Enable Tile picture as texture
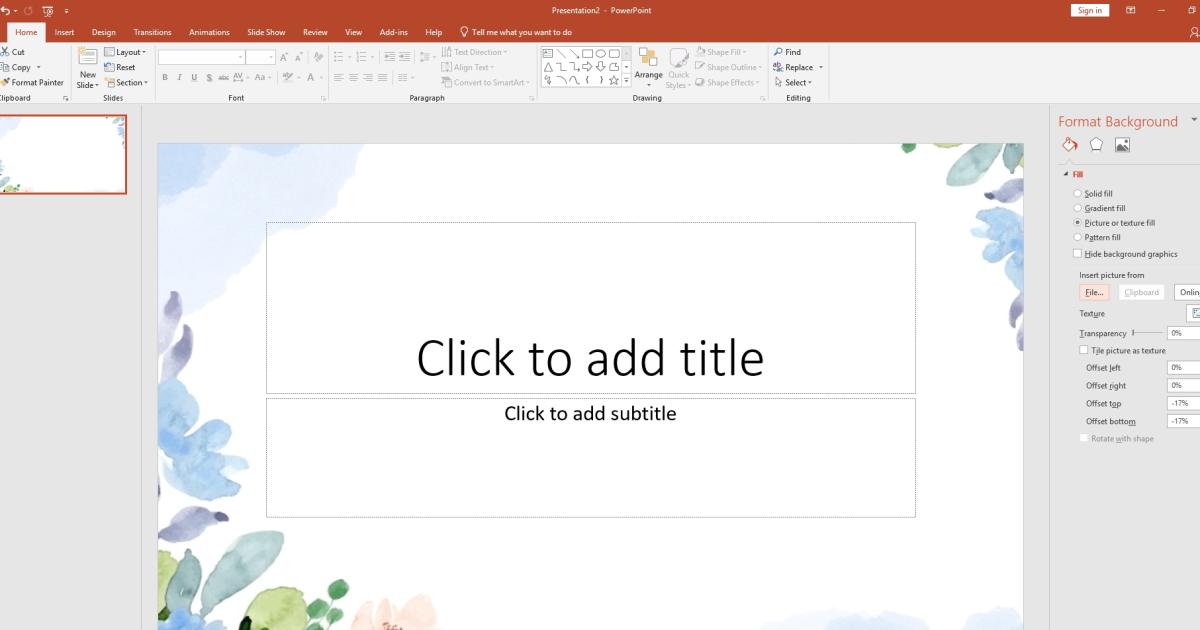The height and width of the screenshot is (630, 1200). (1083, 350)
